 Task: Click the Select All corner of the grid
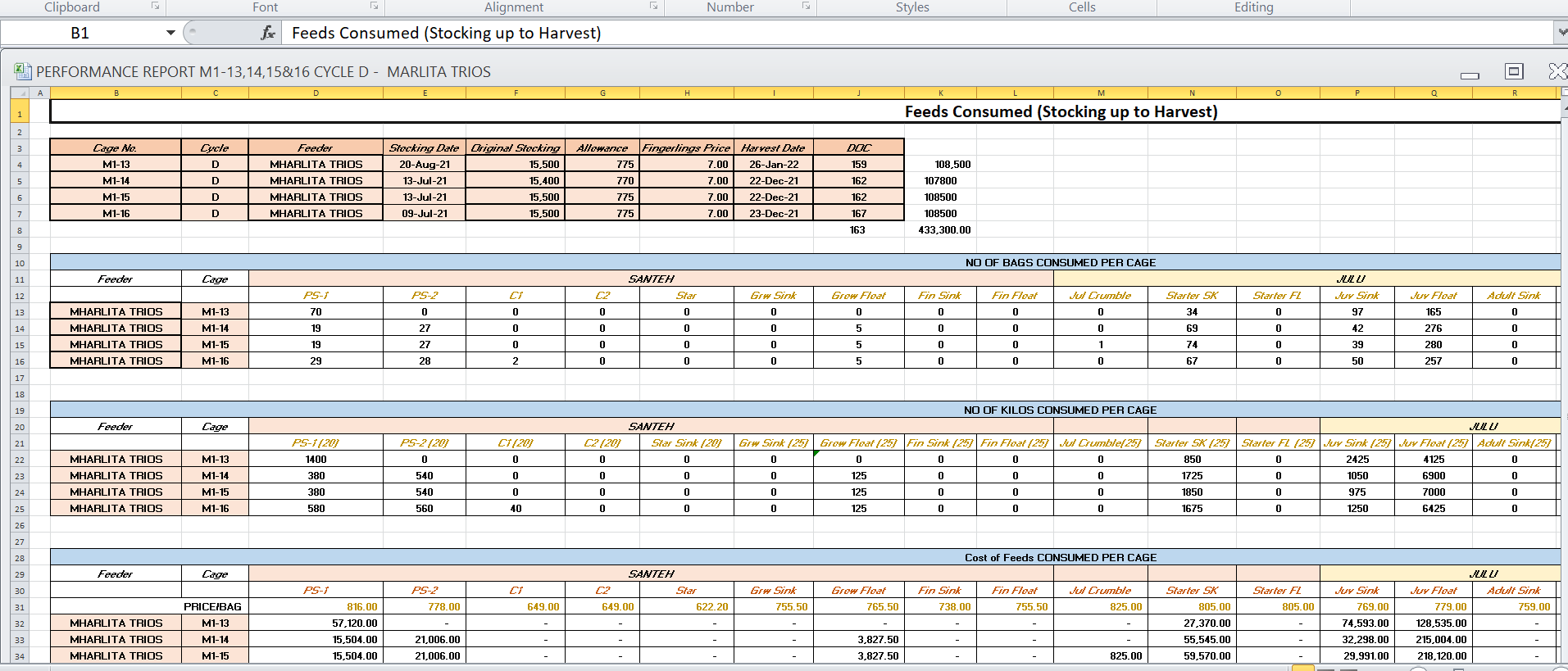[x=20, y=93]
